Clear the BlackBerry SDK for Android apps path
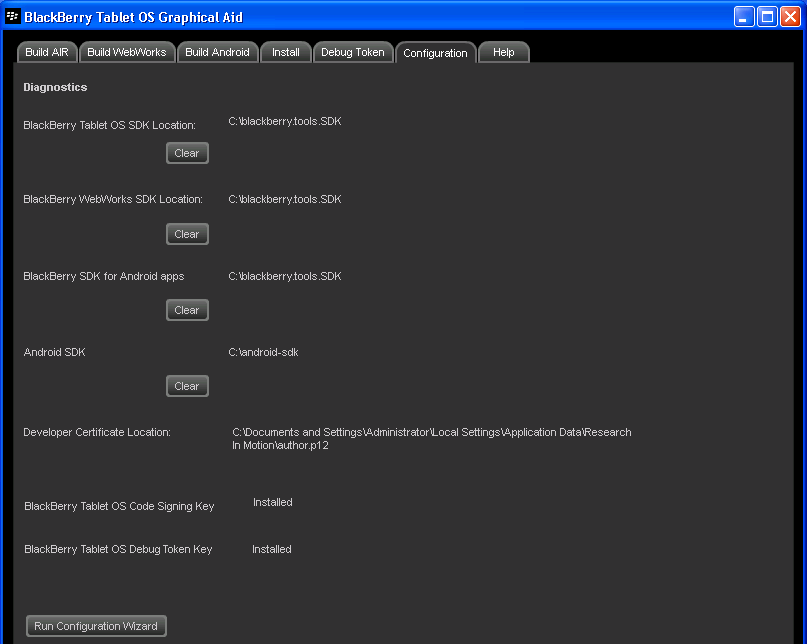This screenshot has width=807, height=644. point(187,310)
